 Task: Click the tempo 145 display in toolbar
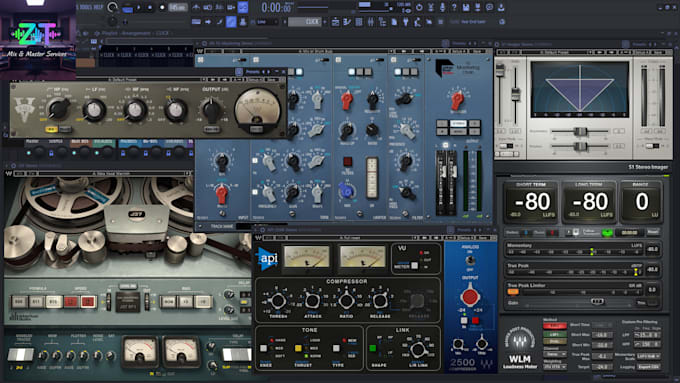click(x=178, y=8)
